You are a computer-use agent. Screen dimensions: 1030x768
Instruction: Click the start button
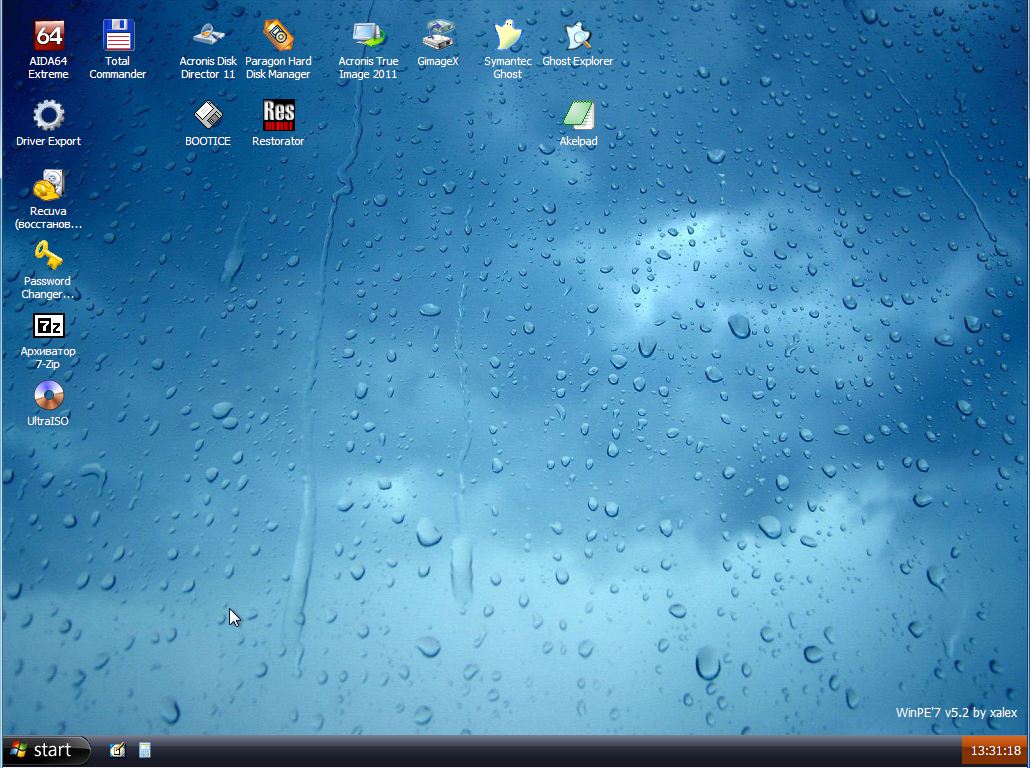(46, 750)
